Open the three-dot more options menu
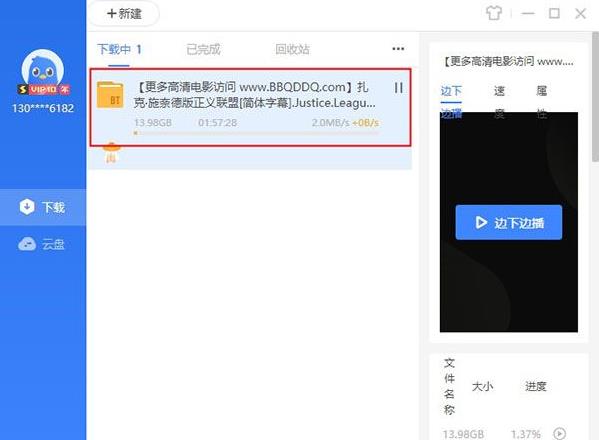This screenshot has width=599, height=440. (398, 49)
